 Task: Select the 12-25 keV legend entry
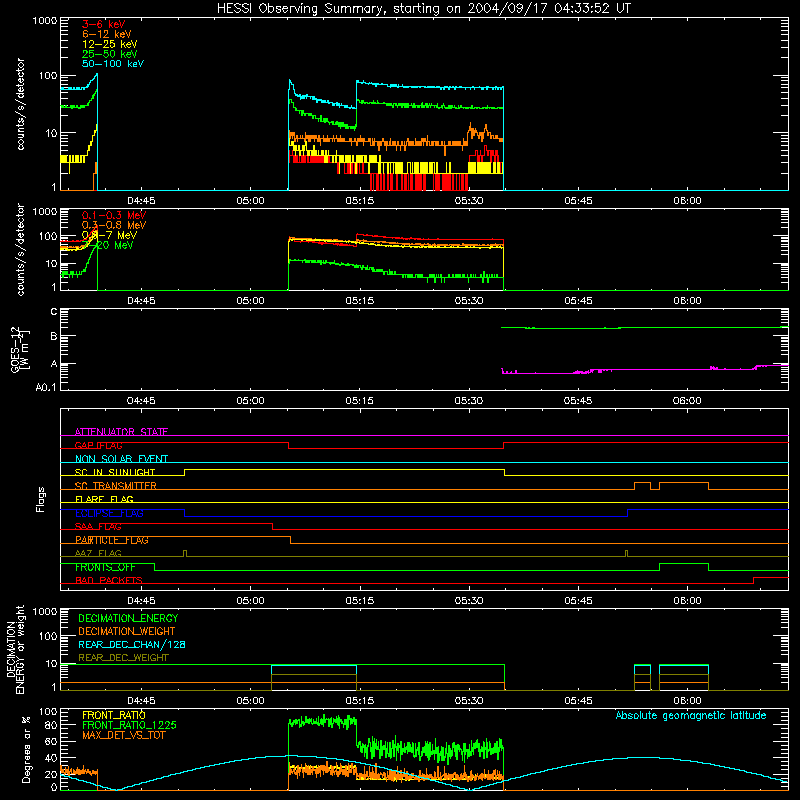(x=110, y=44)
